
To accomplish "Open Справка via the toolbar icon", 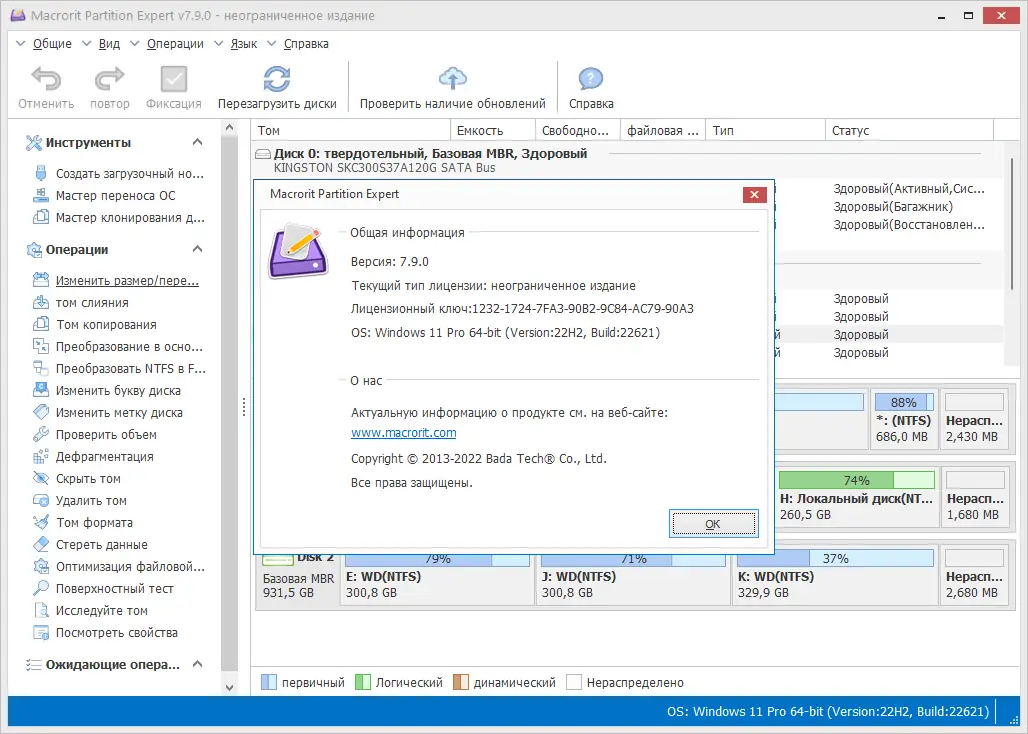I will pos(590,86).
